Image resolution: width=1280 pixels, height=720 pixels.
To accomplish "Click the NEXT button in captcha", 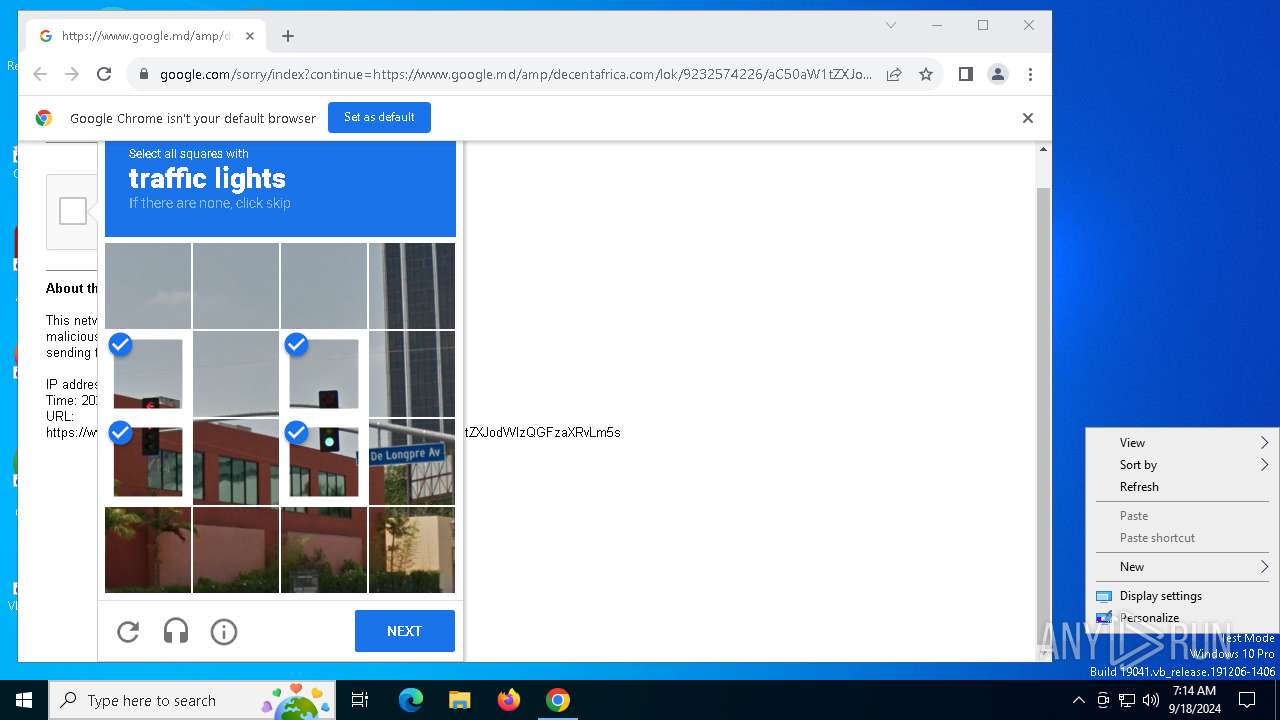I will (405, 631).
